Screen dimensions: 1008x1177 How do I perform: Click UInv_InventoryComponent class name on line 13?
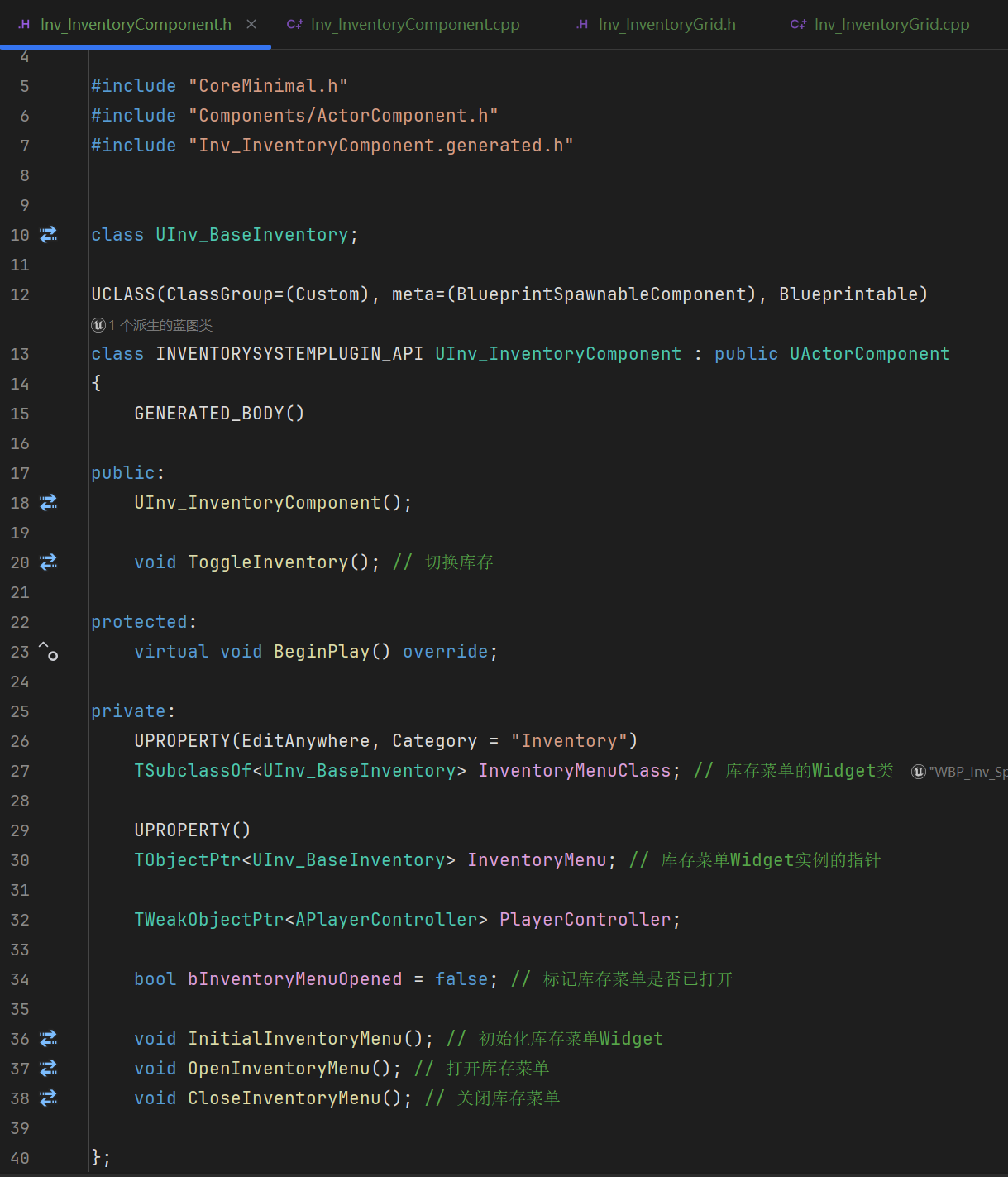tap(558, 354)
